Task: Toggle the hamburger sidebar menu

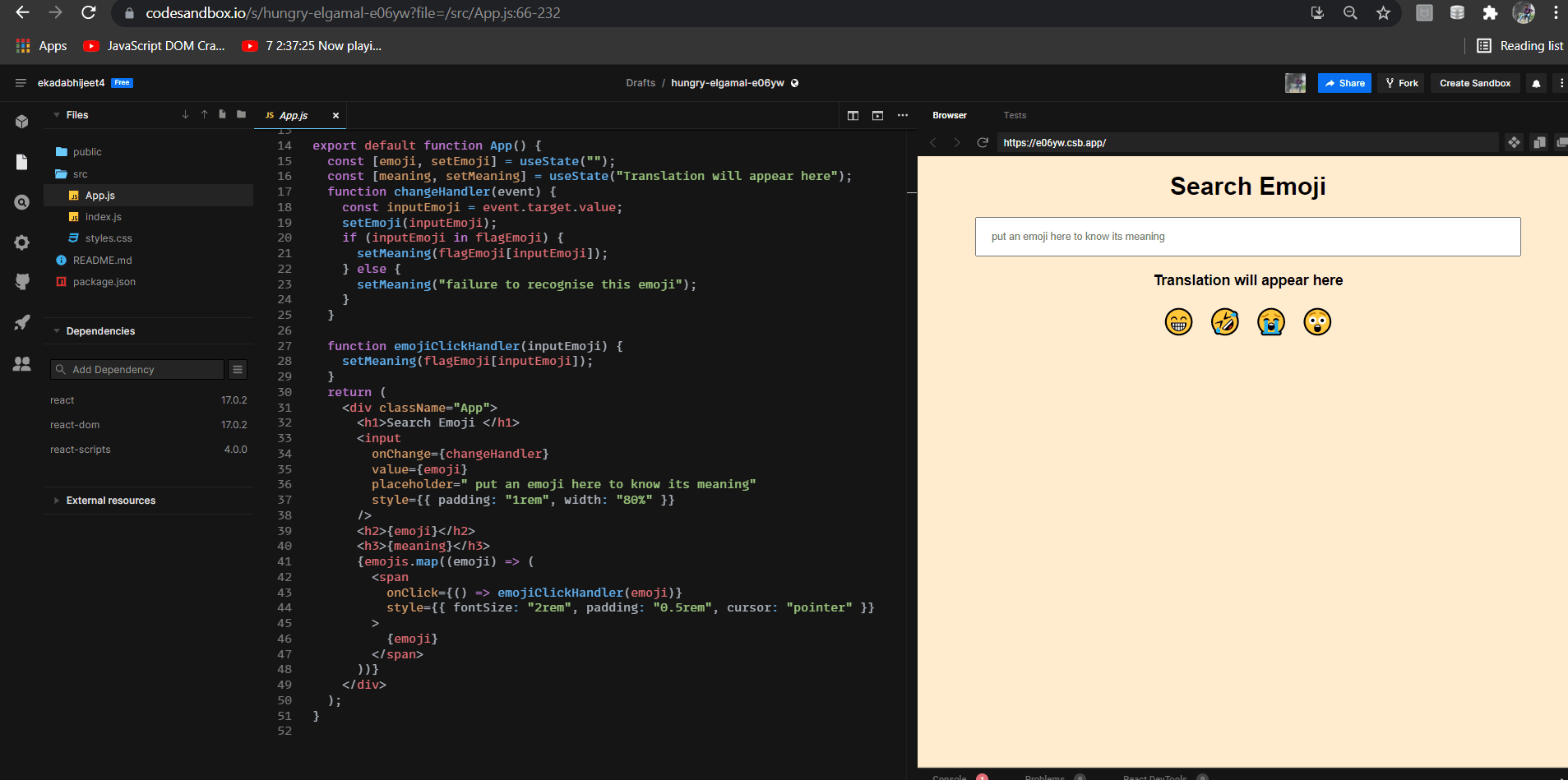Action: click(x=21, y=83)
